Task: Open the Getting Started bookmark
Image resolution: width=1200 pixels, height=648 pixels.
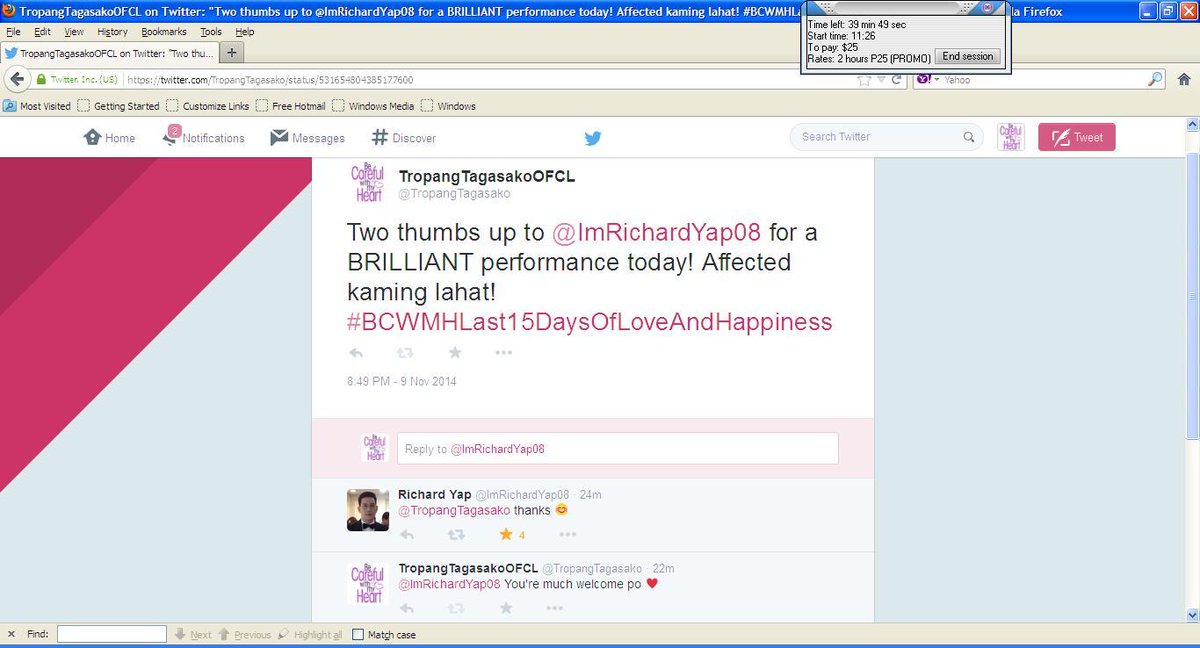Action: click(x=118, y=106)
